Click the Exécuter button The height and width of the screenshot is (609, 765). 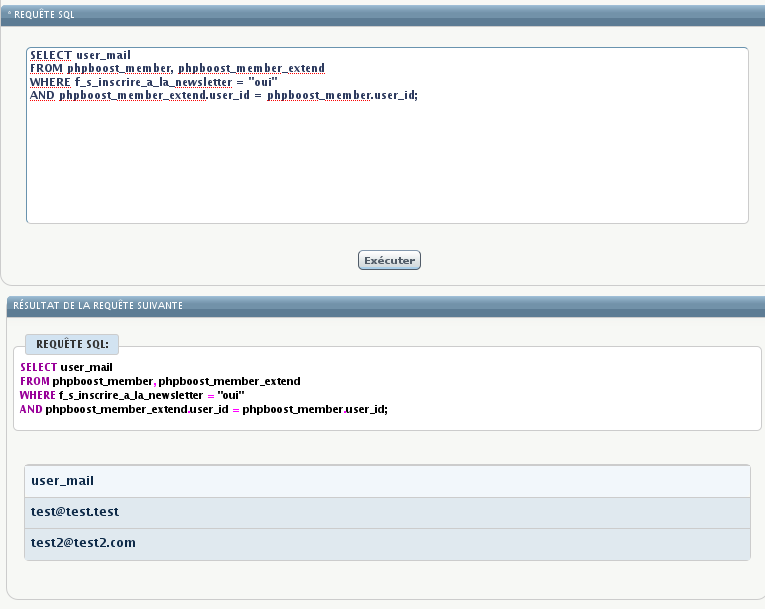click(389, 260)
